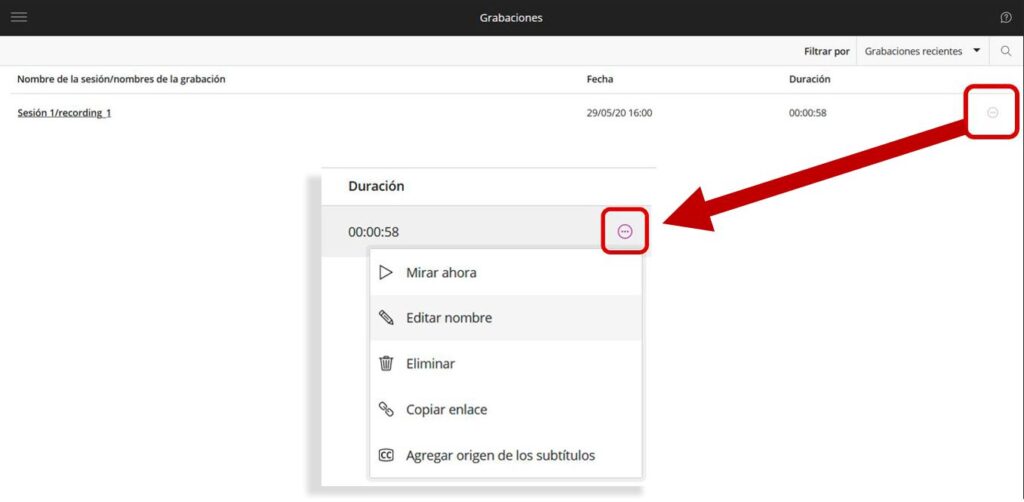This screenshot has width=1024, height=502.
Task: Click the magenta options icon beside the enlarged 00:00:58
Action: click(x=625, y=231)
